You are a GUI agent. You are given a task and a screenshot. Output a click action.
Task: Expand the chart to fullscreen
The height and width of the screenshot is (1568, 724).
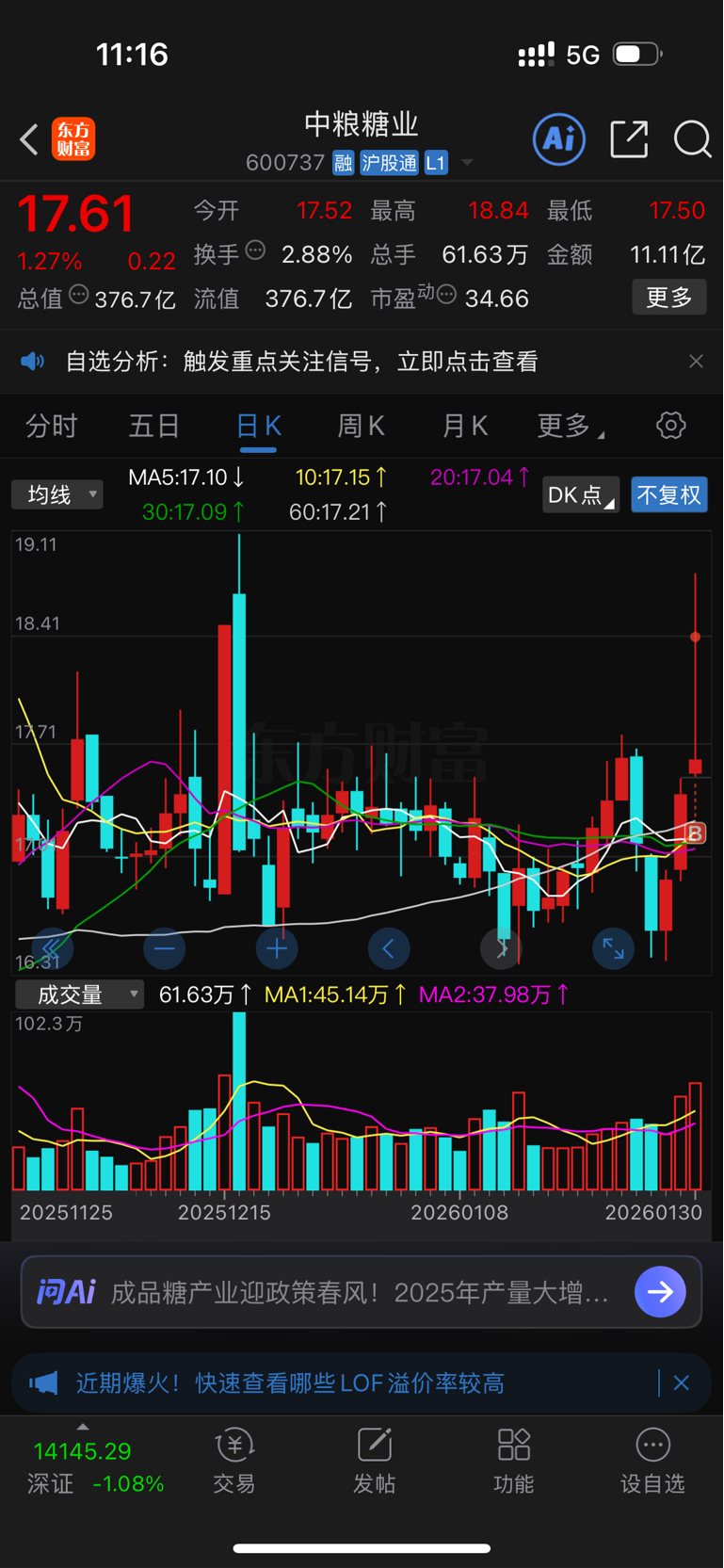614,948
